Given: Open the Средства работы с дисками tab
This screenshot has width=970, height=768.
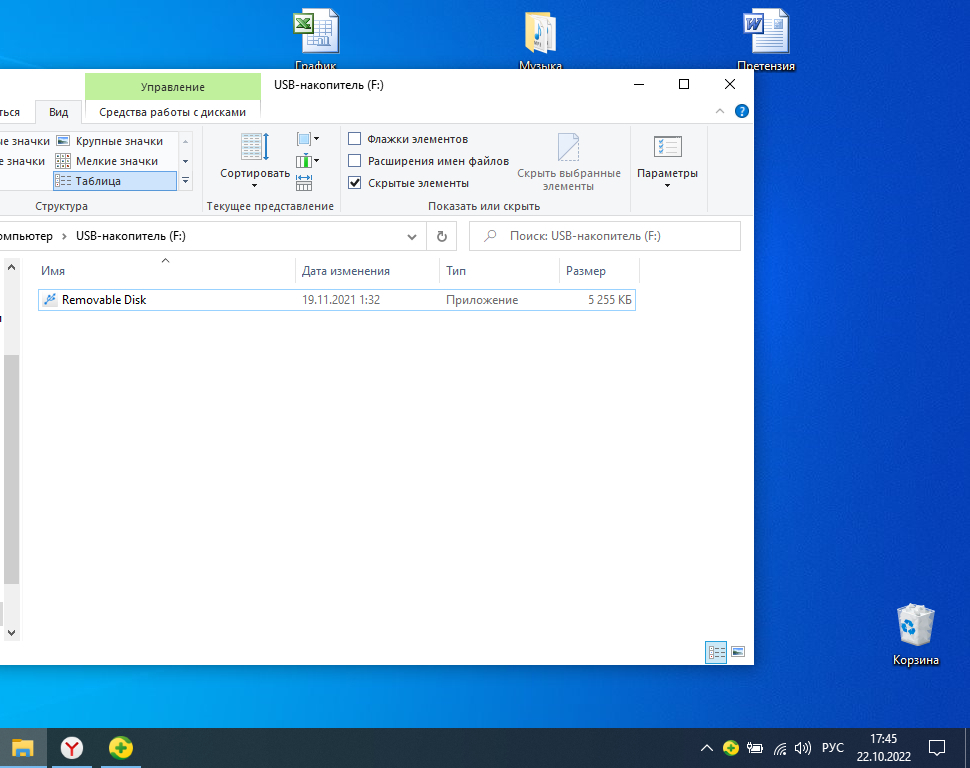Looking at the screenshot, I should pyautogui.click(x=172, y=113).
